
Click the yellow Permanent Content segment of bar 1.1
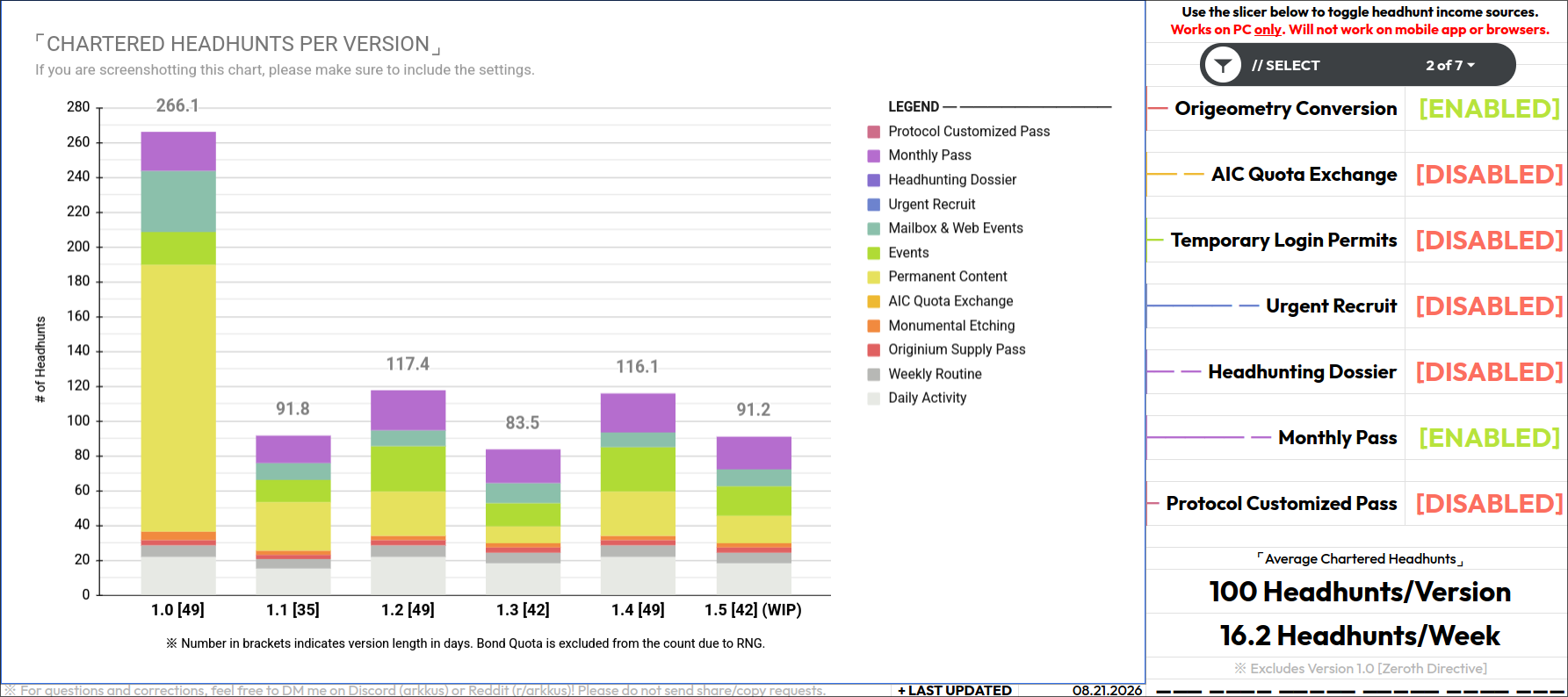pyautogui.click(x=293, y=527)
